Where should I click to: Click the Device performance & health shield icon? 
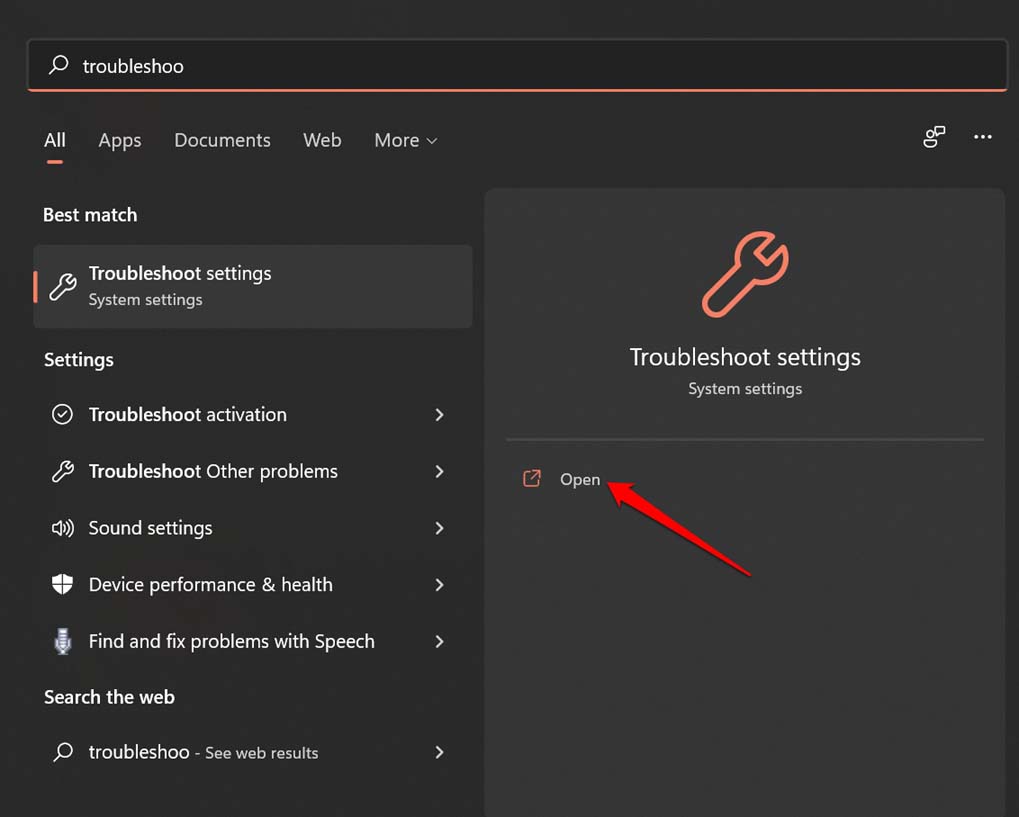point(62,585)
